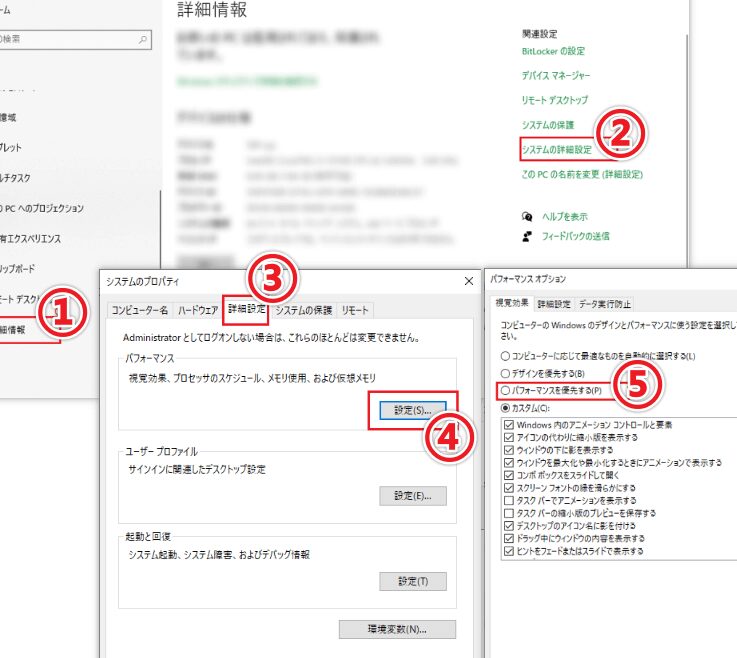Click the feedback icon beside フィードバックの送信
Screen dimensions: 737x658
[x=527, y=236]
